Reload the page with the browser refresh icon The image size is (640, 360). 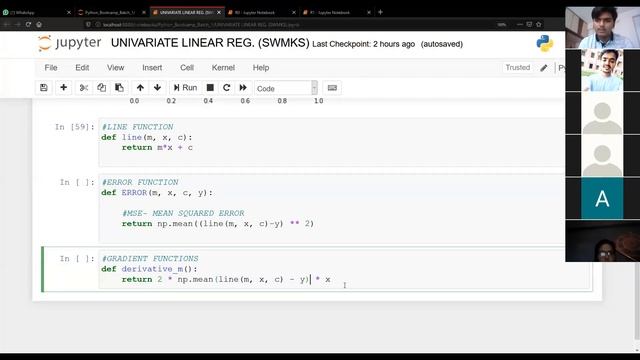click(x=28, y=24)
